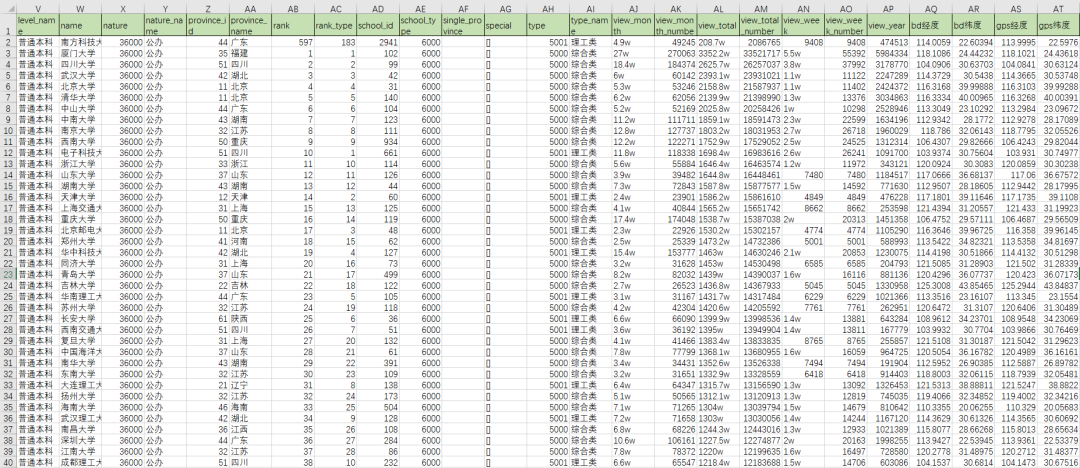Click the province_name header cell

(x=250, y=25)
